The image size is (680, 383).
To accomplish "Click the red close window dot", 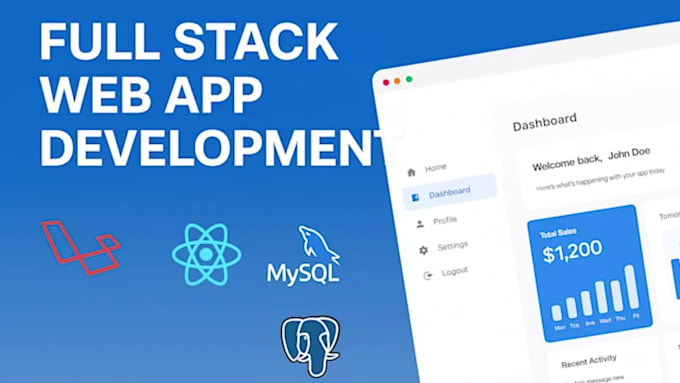I will 386,82.
